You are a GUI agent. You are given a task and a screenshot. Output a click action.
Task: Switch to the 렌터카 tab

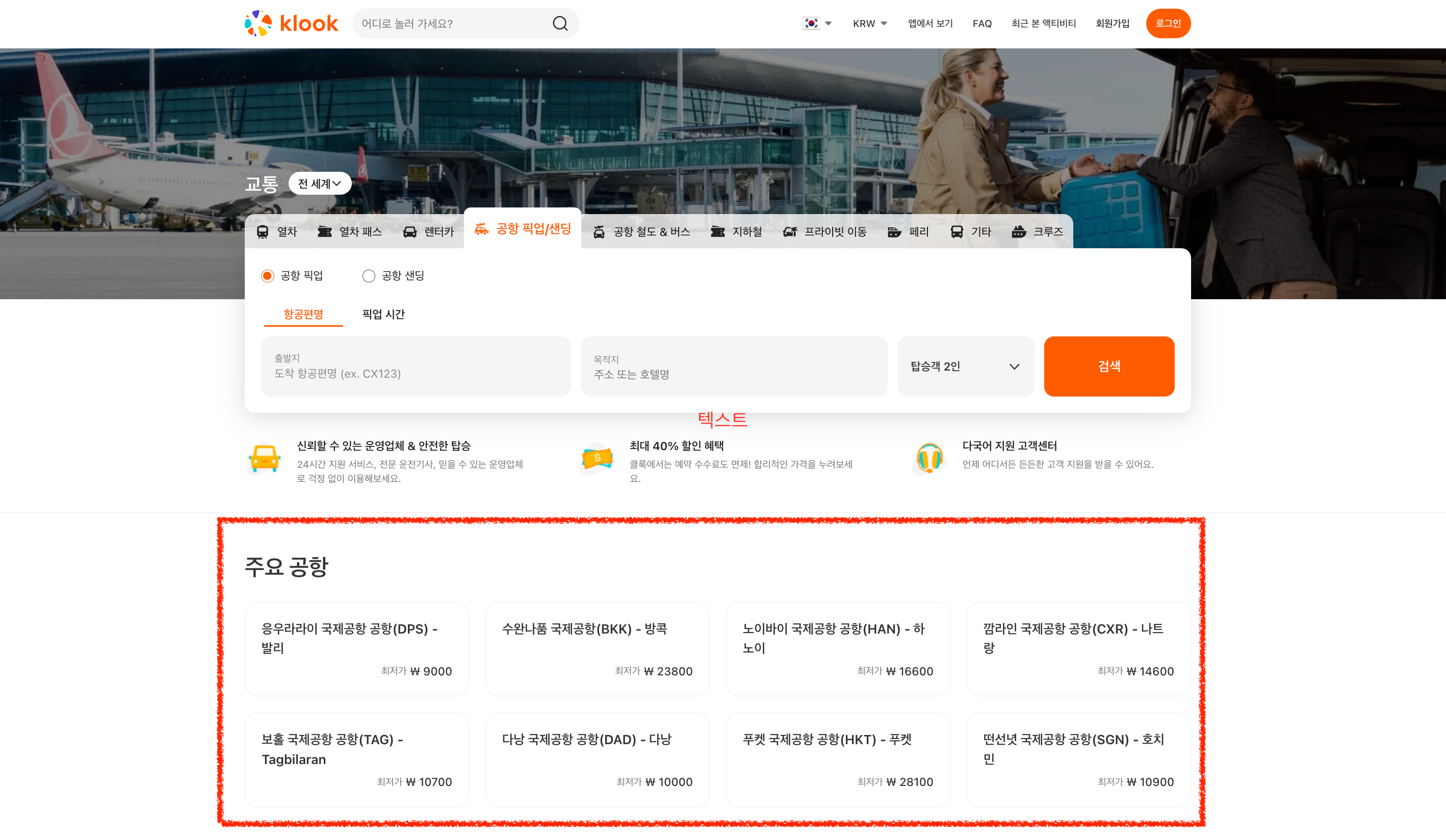pos(428,232)
